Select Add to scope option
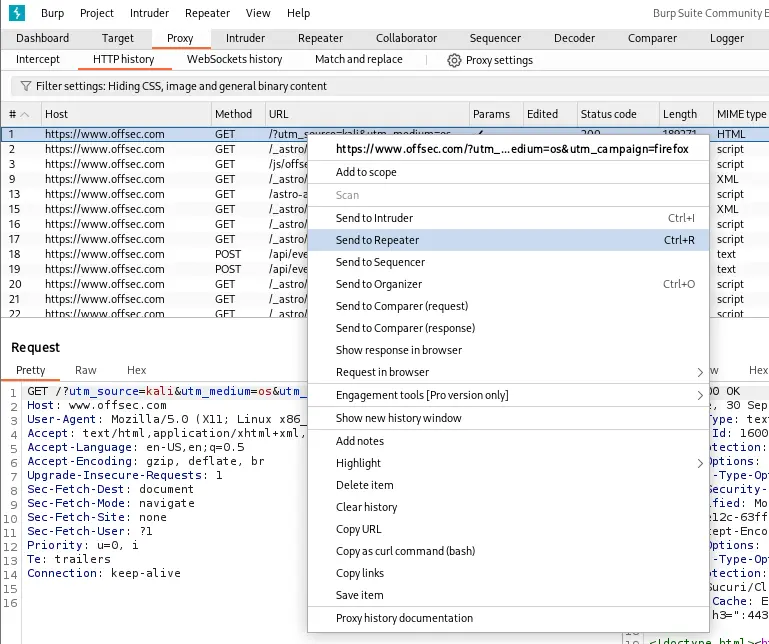 [366, 172]
